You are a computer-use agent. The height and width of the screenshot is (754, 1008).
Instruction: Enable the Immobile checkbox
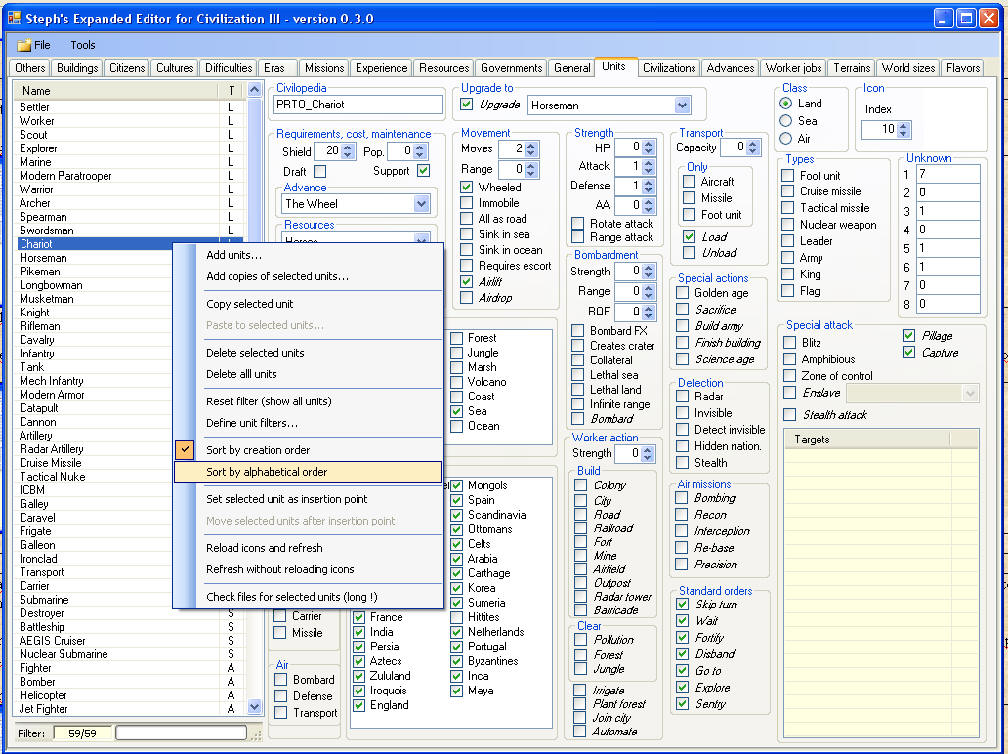click(467, 203)
